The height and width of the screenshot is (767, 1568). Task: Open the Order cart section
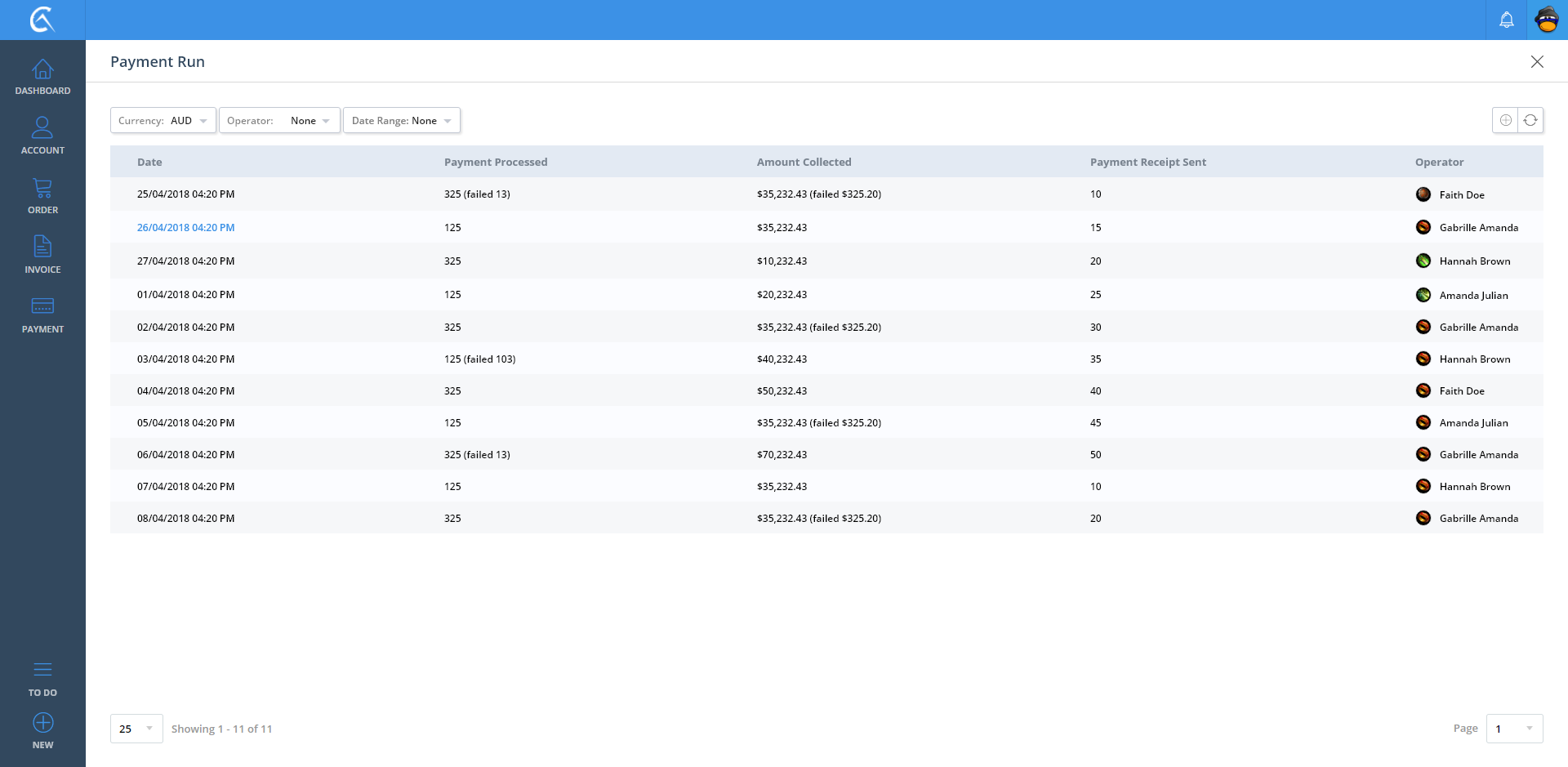click(x=42, y=196)
